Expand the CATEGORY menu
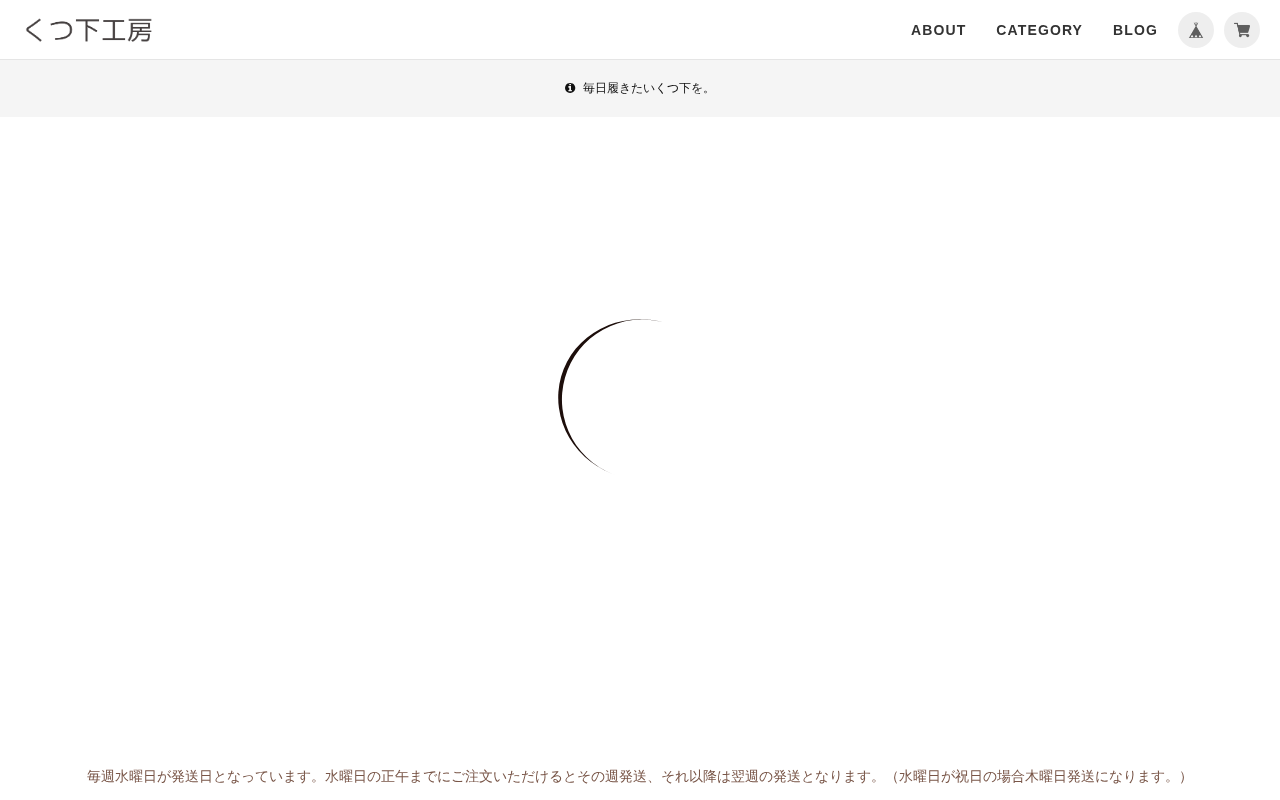This screenshot has height=800, width=1280. 1039,30
